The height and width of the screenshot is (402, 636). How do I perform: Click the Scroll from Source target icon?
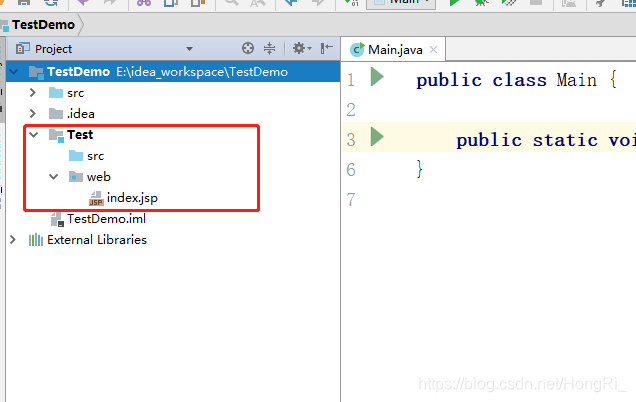[248, 48]
